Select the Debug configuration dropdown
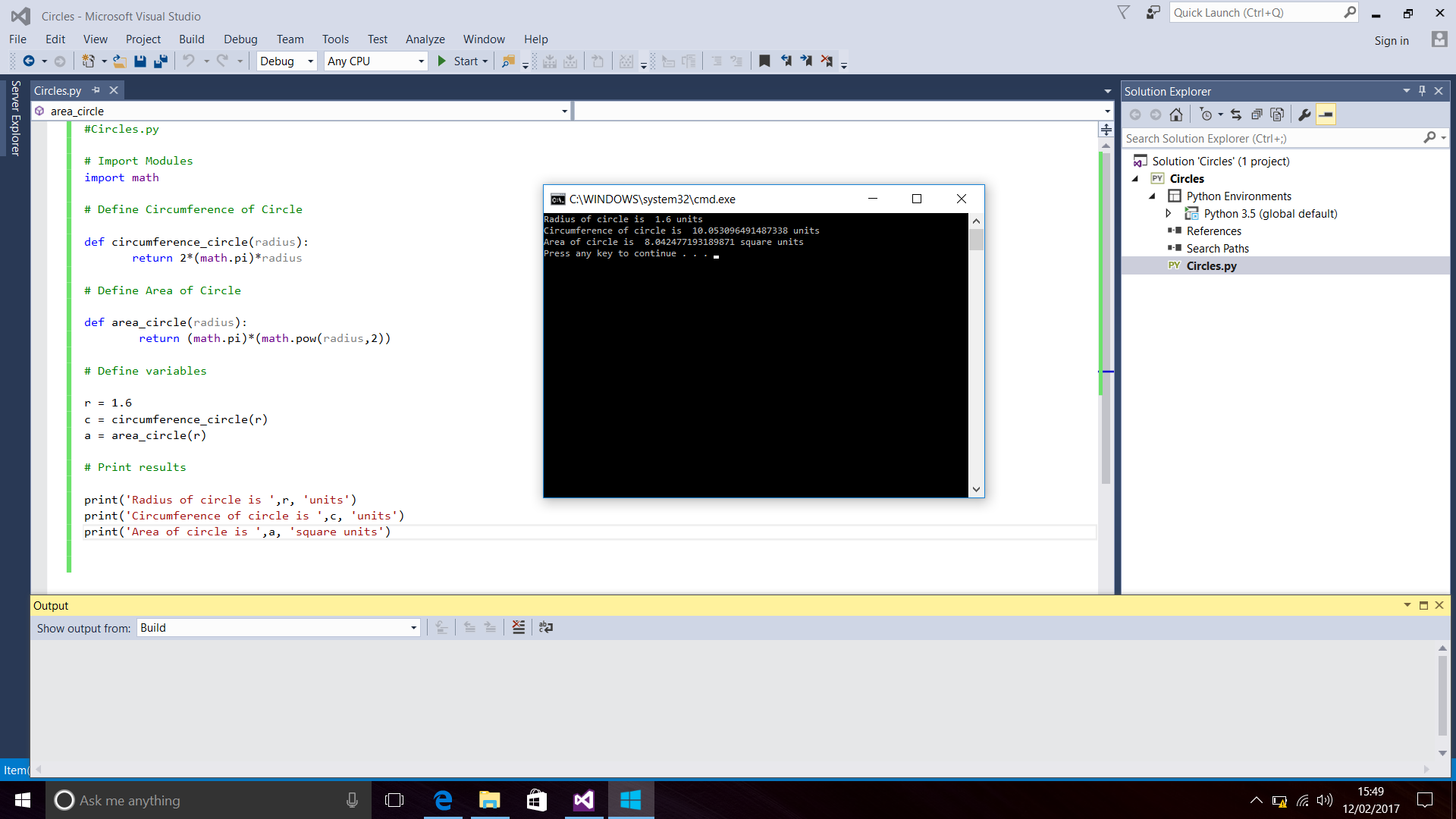The height and width of the screenshot is (819, 1456). click(284, 61)
